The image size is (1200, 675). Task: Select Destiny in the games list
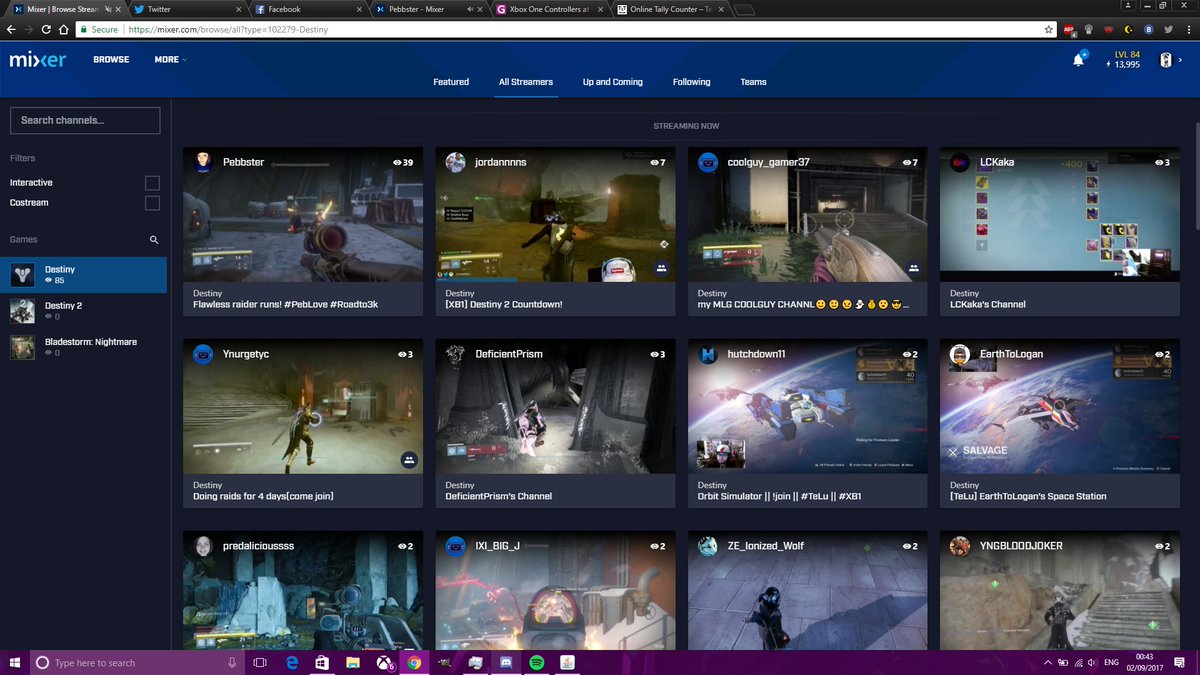click(x=83, y=275)
